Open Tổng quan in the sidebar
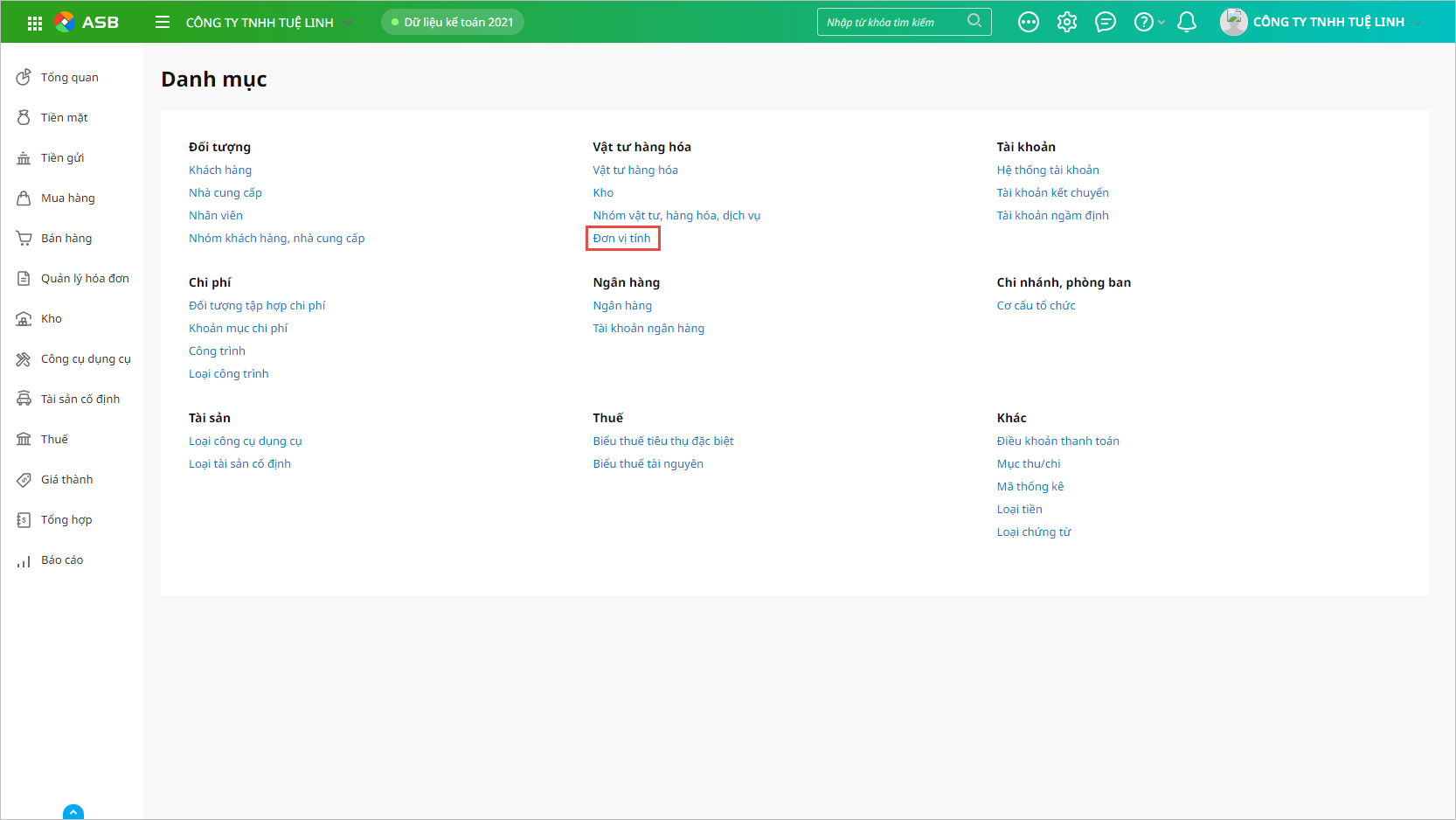This screenshot has width=1456, height=820. pyautogui.click(x=69, y=78)
